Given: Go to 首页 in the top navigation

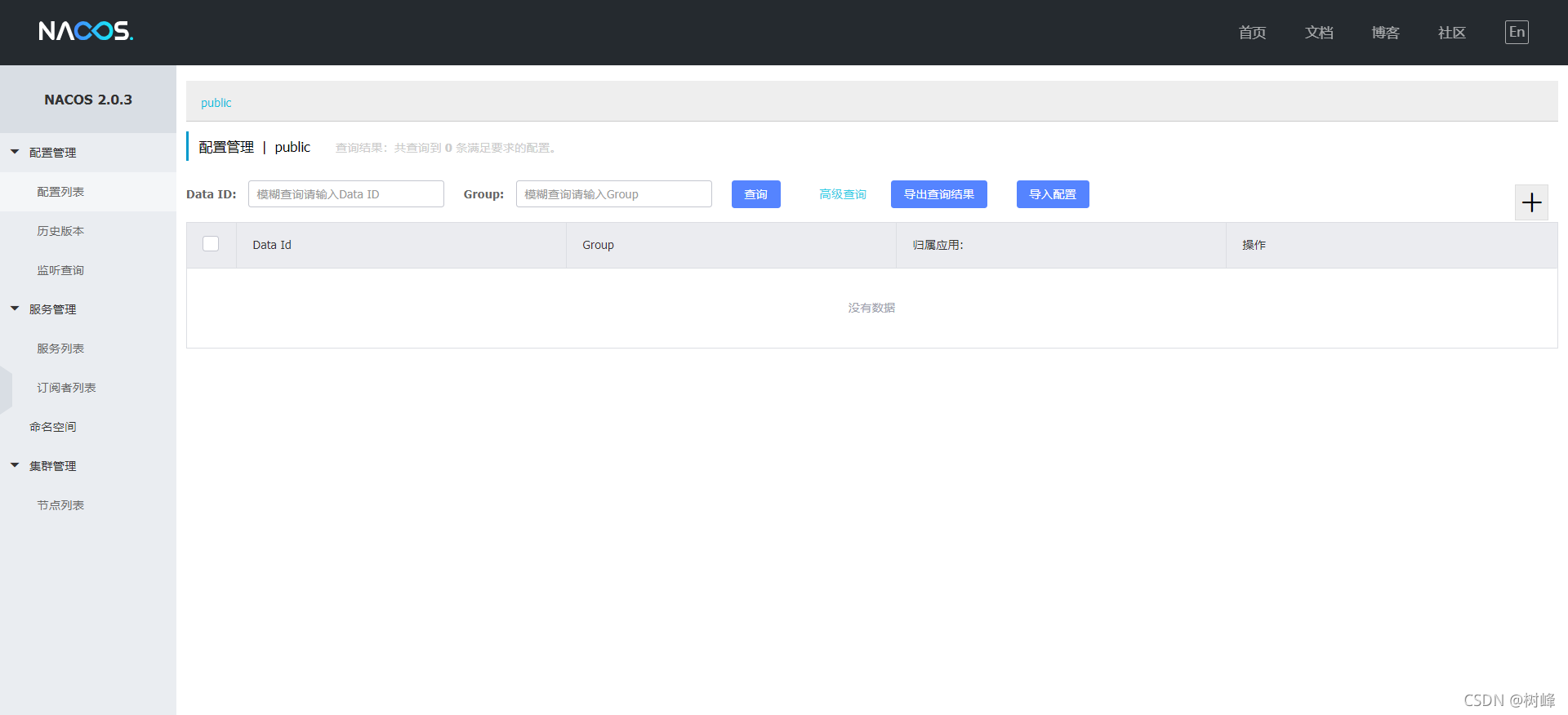Looking at the screenshot, I should [x=1252, y=33].
